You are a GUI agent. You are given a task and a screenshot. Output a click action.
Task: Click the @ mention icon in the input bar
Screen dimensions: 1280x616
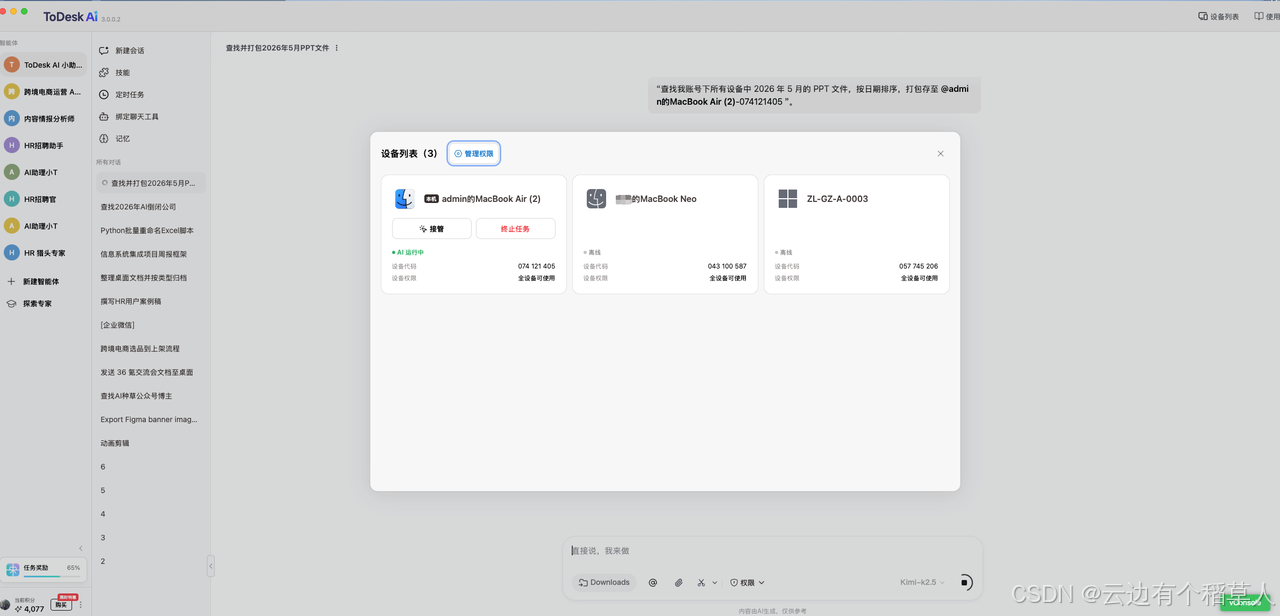pyautogui.click(x=653, y=582)
